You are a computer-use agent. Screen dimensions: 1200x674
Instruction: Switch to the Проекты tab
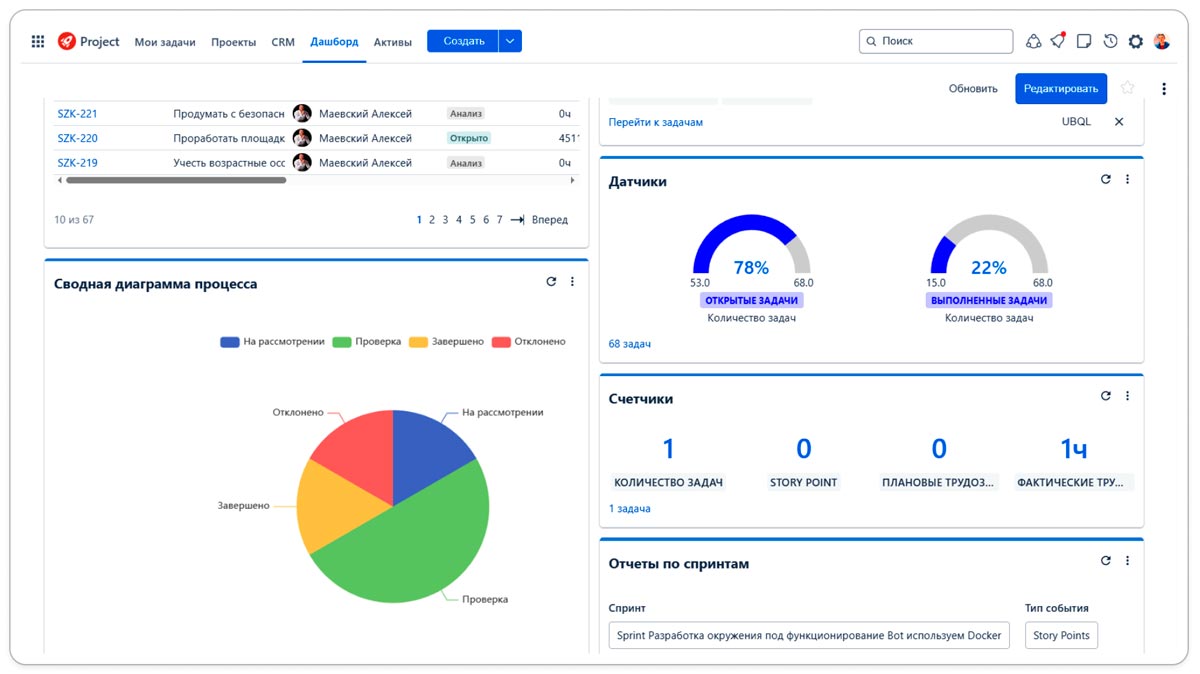tap(233, 42)
